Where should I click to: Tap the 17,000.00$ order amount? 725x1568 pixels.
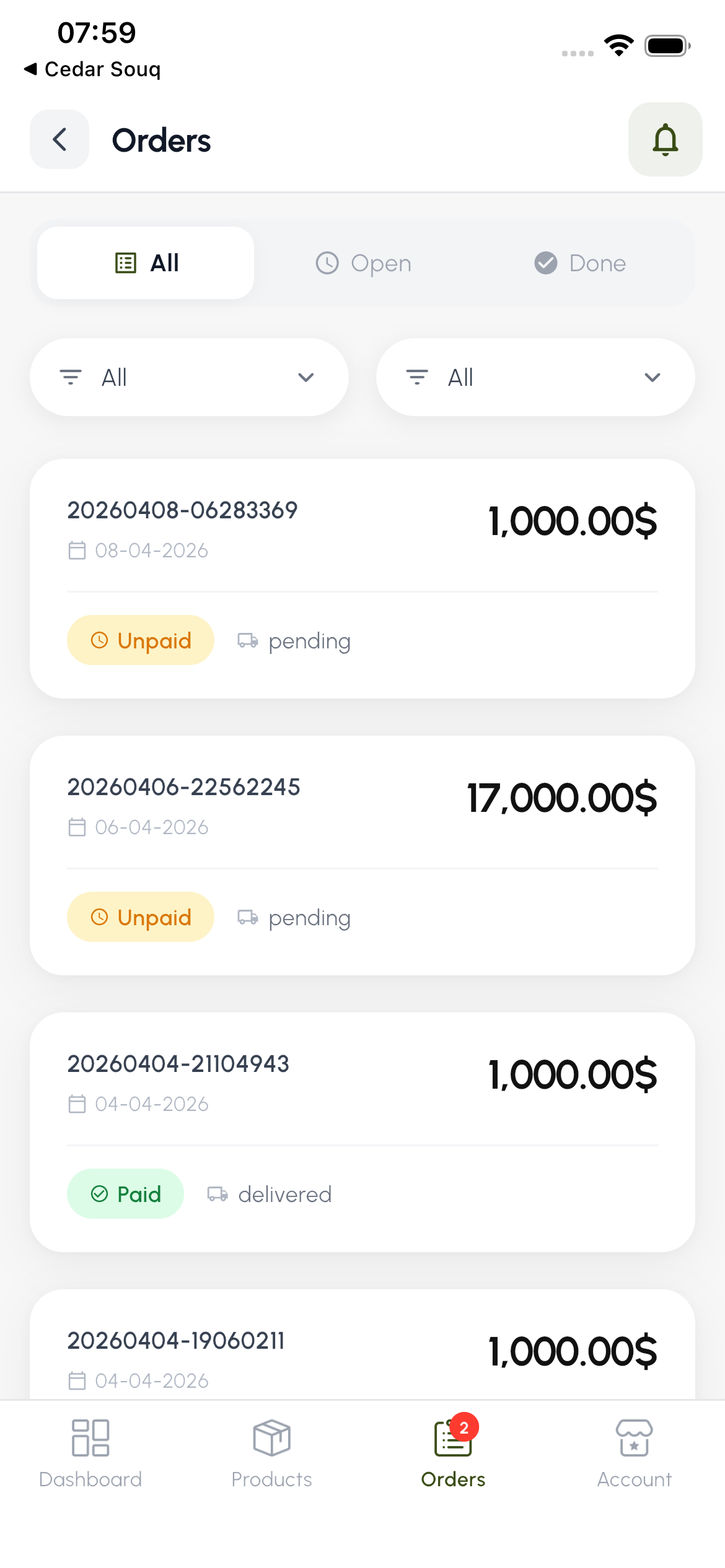(x=561, y=798)
